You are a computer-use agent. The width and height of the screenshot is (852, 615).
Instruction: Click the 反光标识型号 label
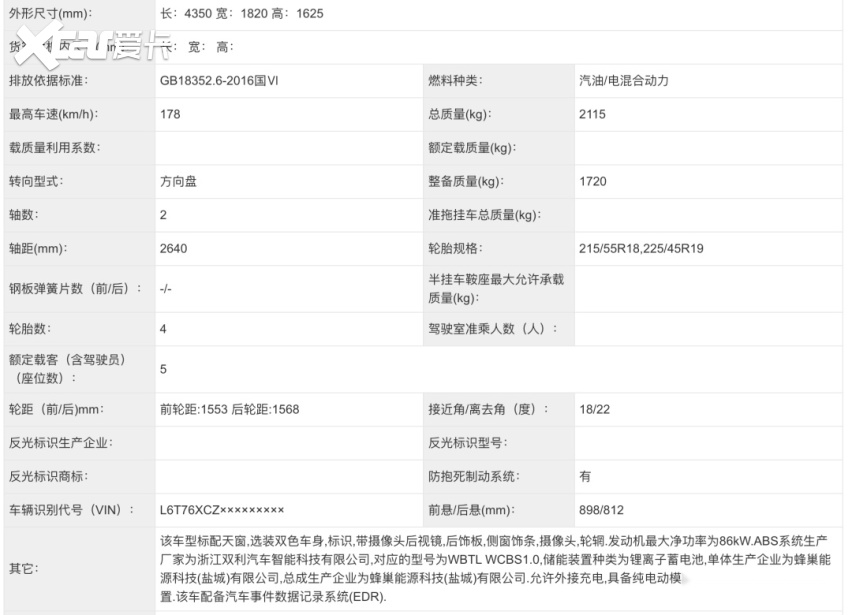point(468,443)
